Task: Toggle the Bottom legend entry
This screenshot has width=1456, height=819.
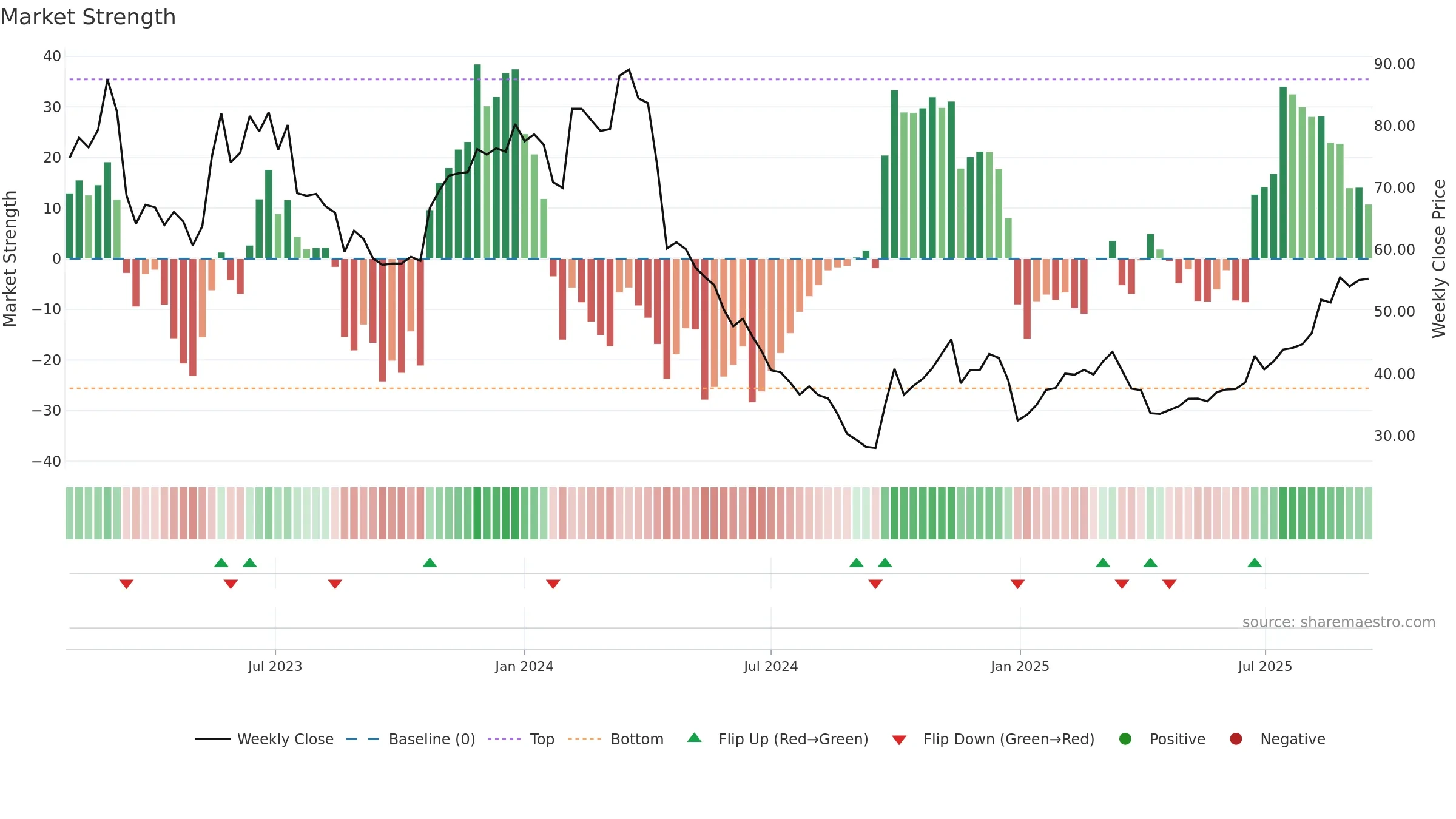Action: (616, 739)
